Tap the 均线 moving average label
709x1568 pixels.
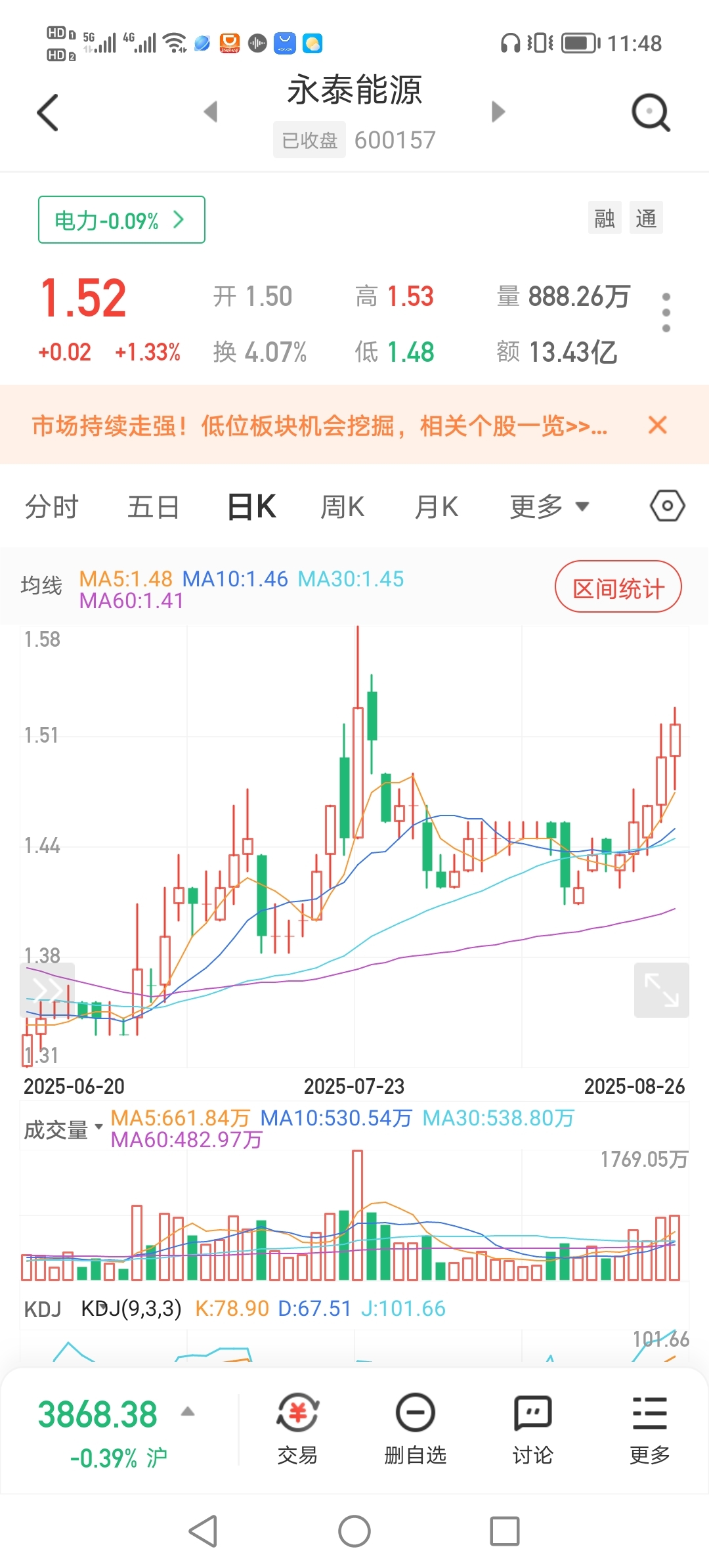tap(41, 584)
